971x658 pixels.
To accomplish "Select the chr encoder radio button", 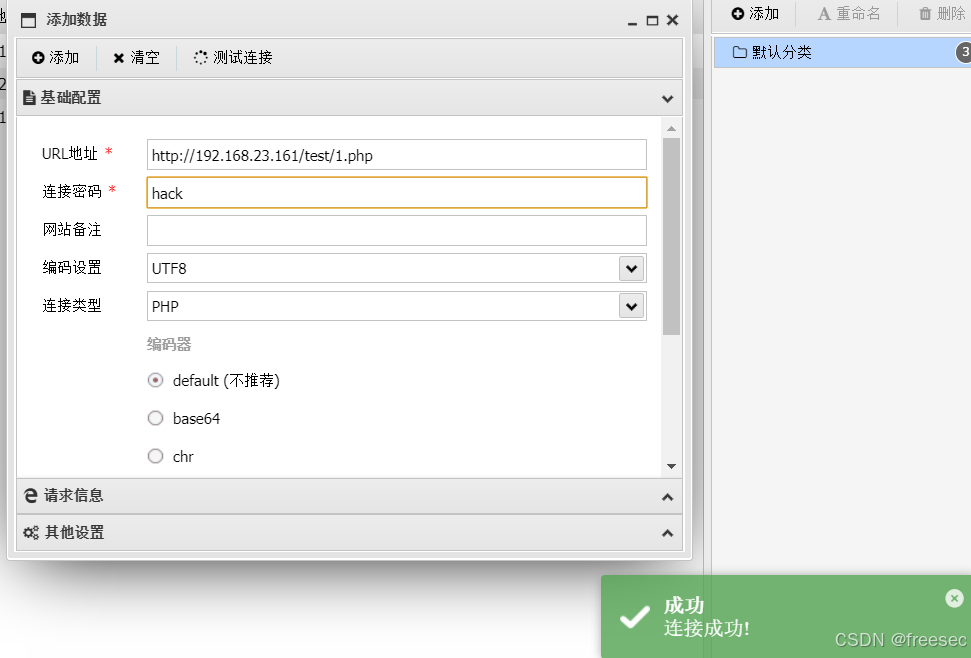I will pos(155,456).
